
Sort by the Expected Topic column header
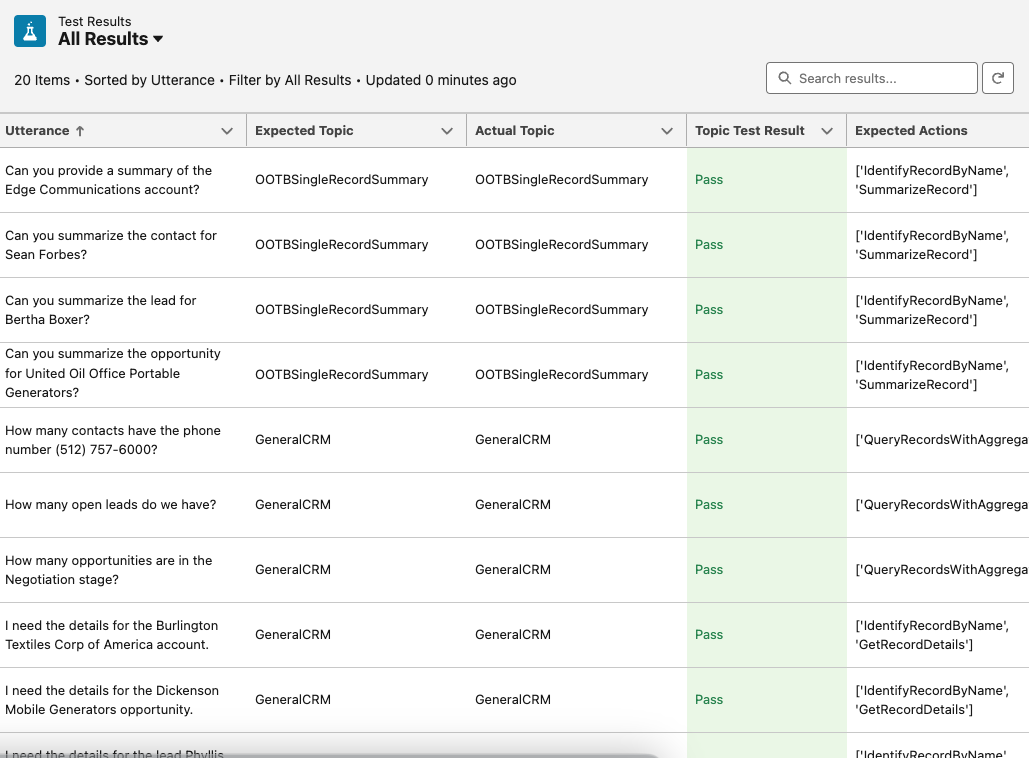[304, 131]
